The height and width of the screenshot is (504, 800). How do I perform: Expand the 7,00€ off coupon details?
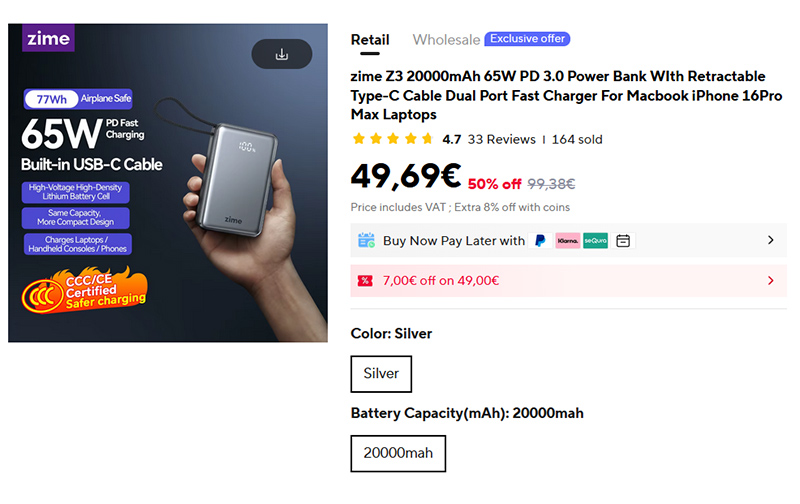coord(770,281)
